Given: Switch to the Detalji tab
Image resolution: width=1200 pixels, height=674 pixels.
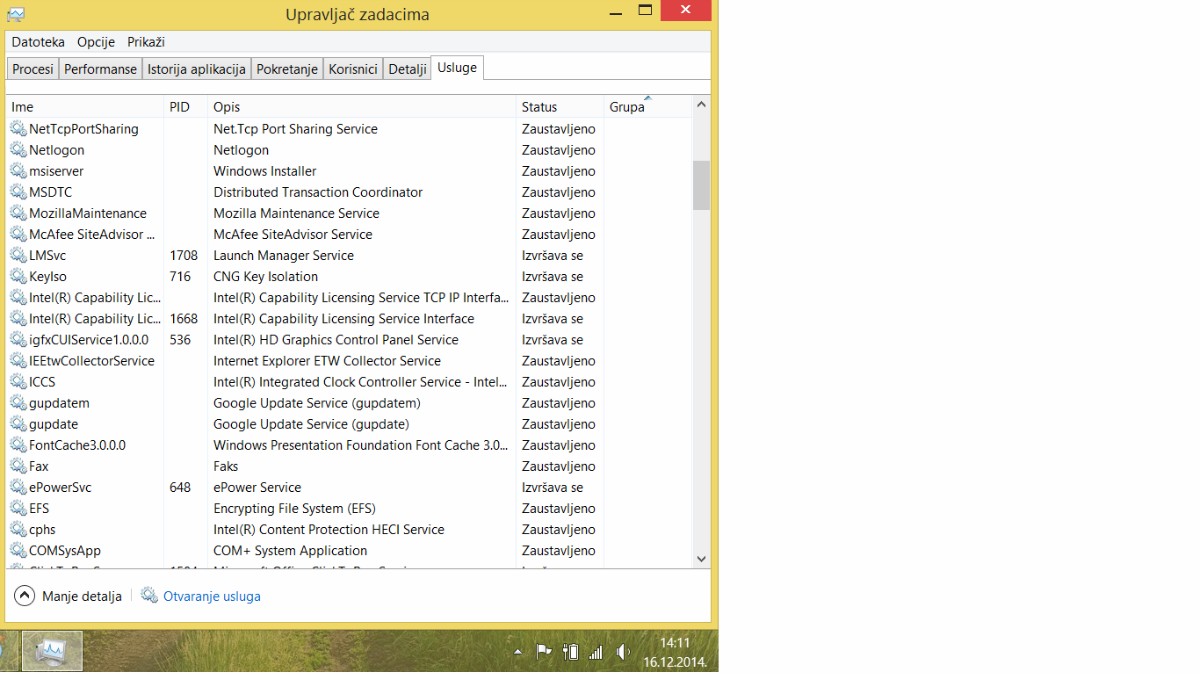Looking at the screenshot, I should point(407,69).
